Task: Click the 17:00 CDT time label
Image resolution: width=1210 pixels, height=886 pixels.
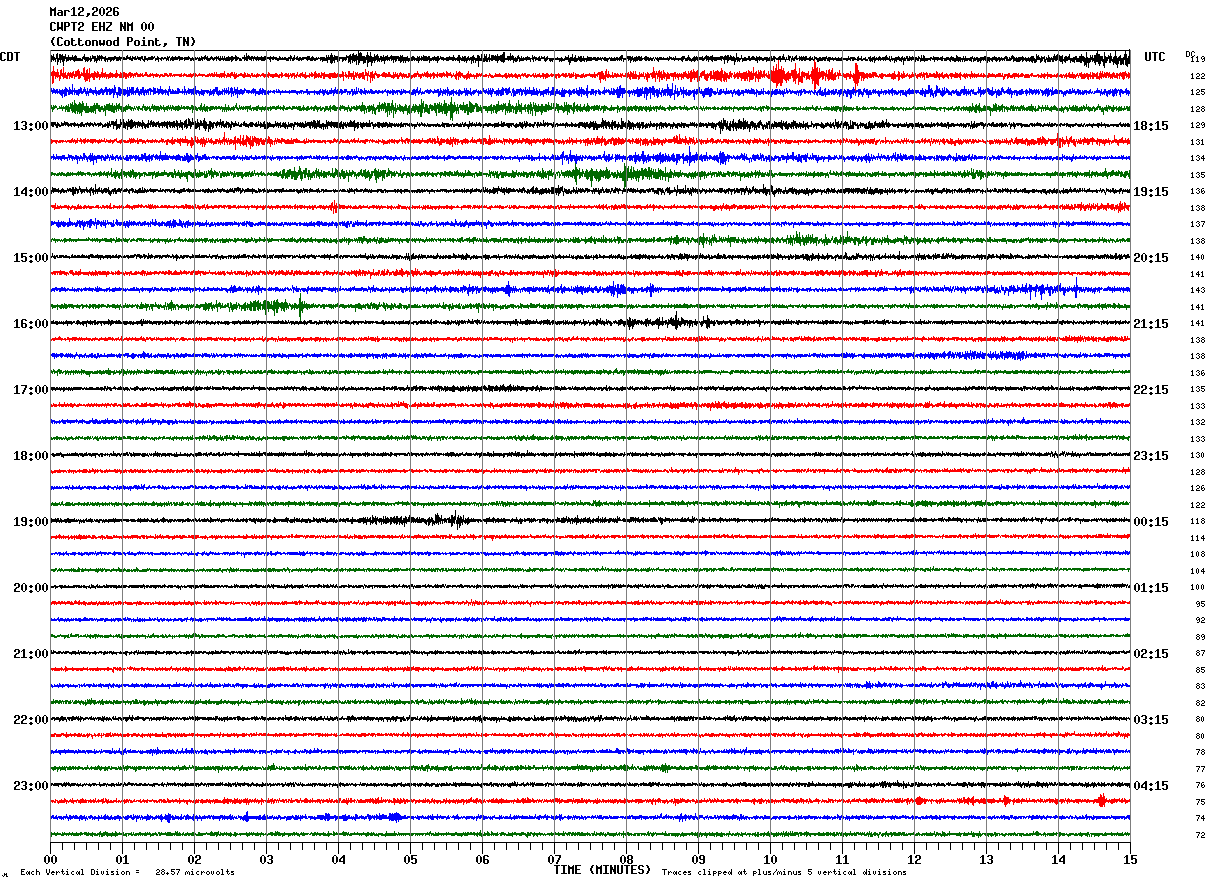Action: click(x=31, y=390)
